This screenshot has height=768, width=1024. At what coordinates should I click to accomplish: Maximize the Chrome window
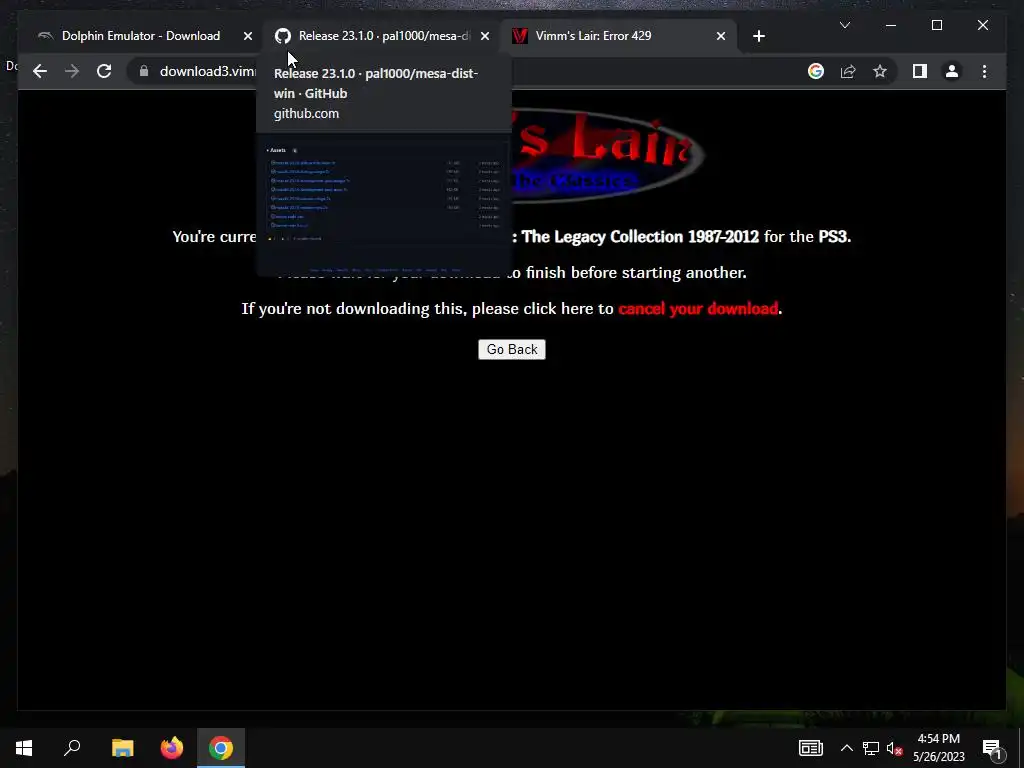pos(936,25)
